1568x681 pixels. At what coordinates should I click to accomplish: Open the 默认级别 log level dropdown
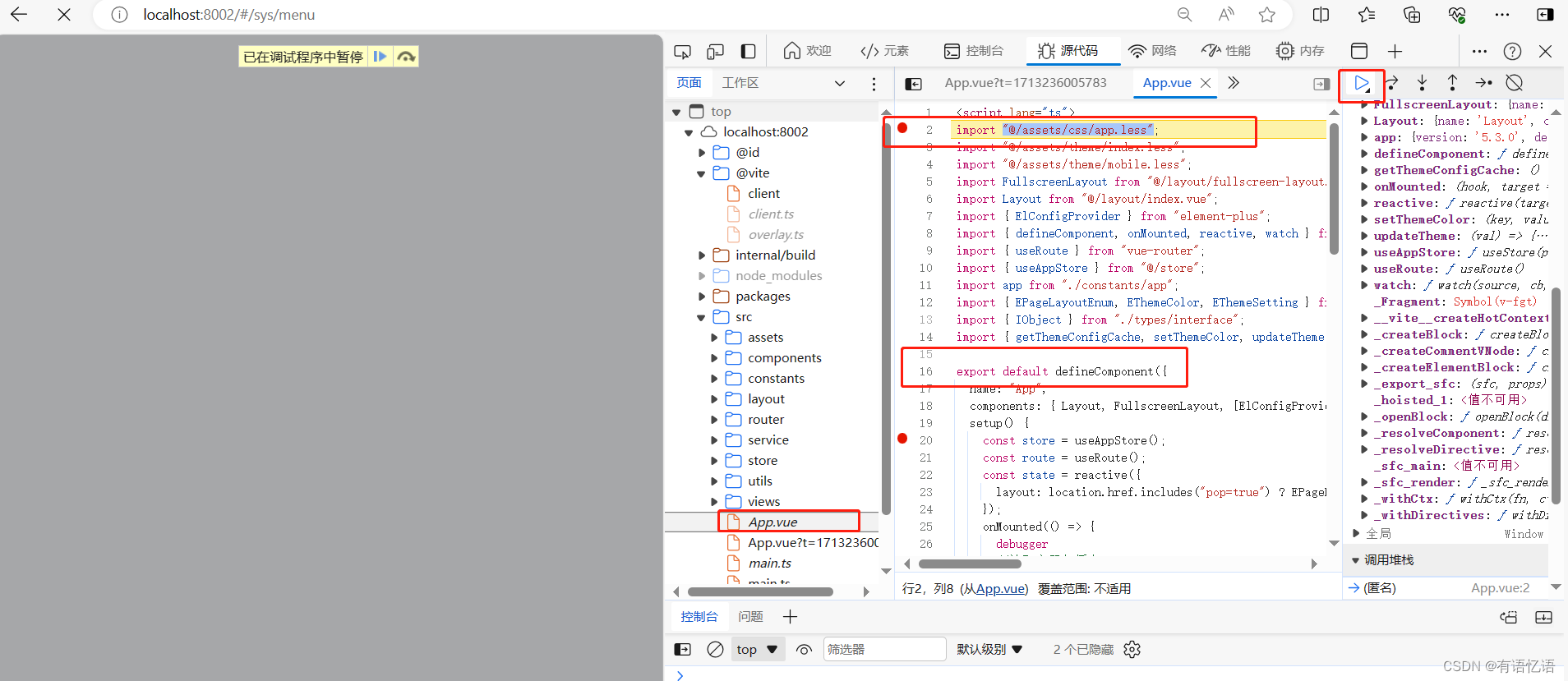click(989, 650)
